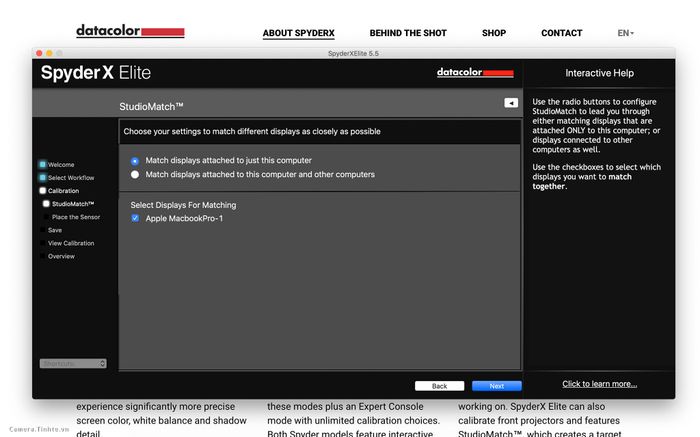Click the Select Displays For Matching label
Viewport: 700px width, 437px height.
click(x=183, y=205)
